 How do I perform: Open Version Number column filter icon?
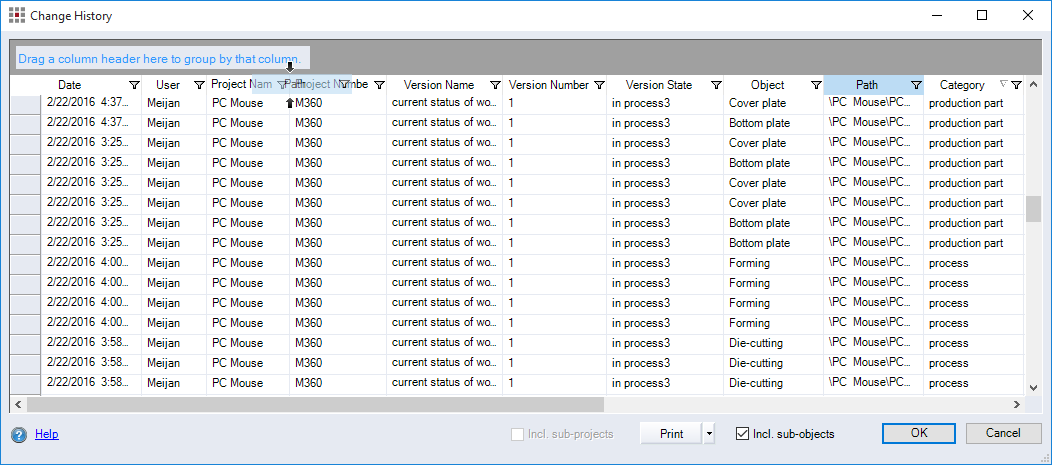(600, 85)
